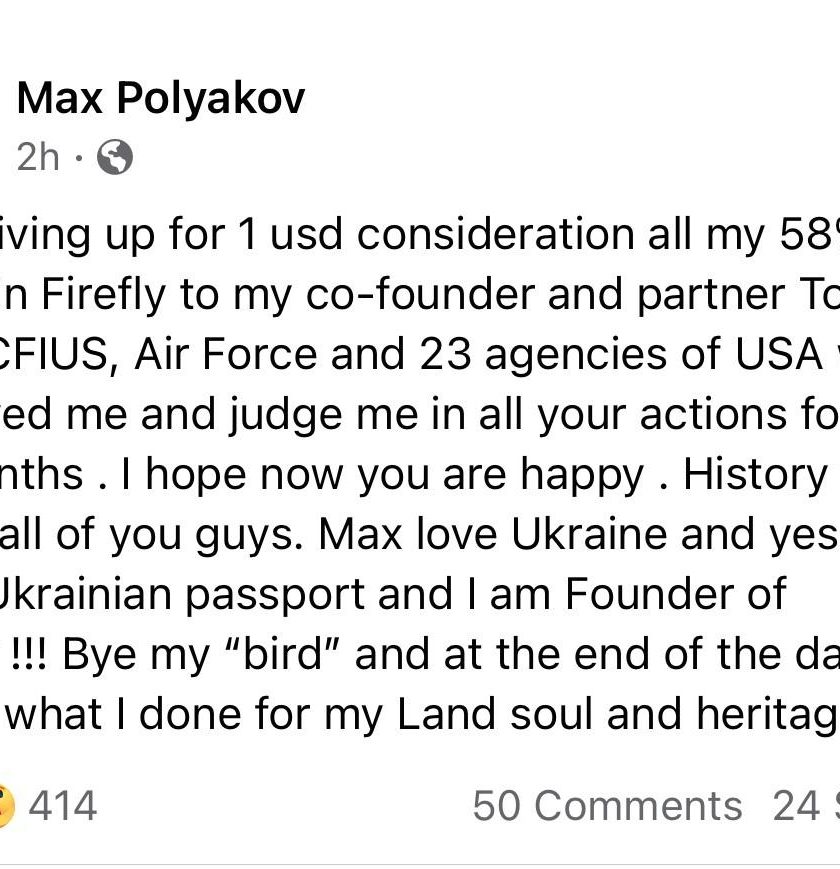840x869 pixels.
Task: Click the phrase Ukrainian passport
Action: pyautogui.click(x=182, y=594)
